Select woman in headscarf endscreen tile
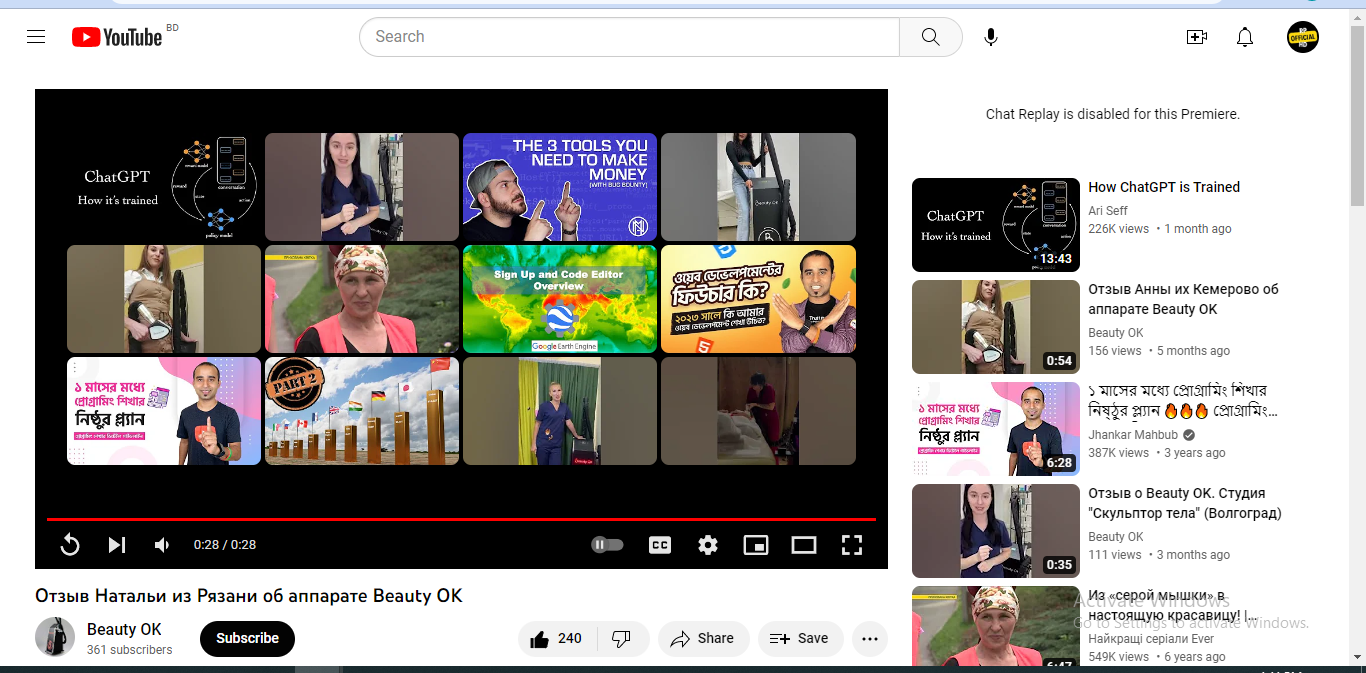The image size is (1366, 673). tap(362, 299)
